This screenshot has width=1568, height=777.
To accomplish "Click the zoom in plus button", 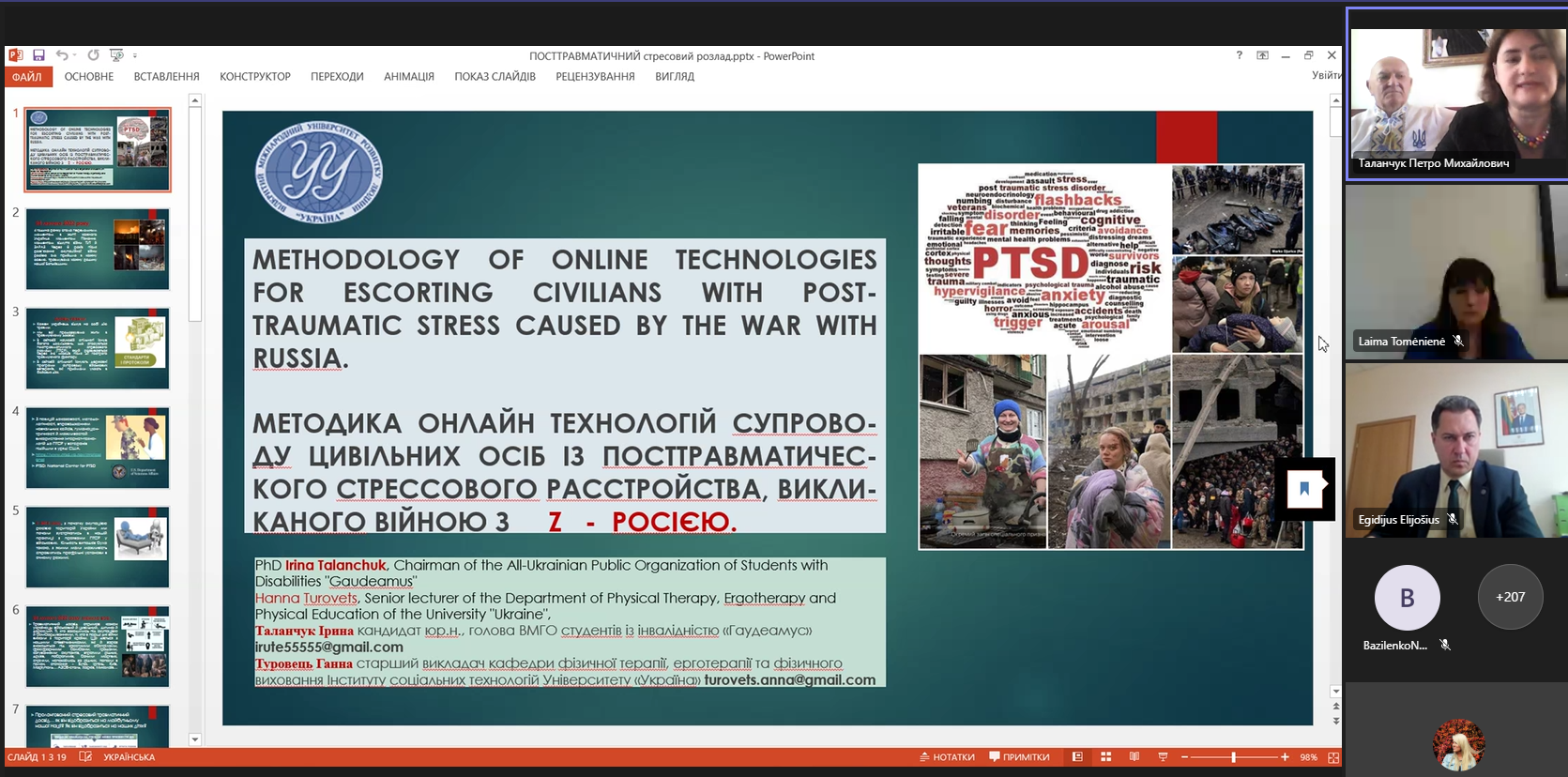I will [1285, 757].
